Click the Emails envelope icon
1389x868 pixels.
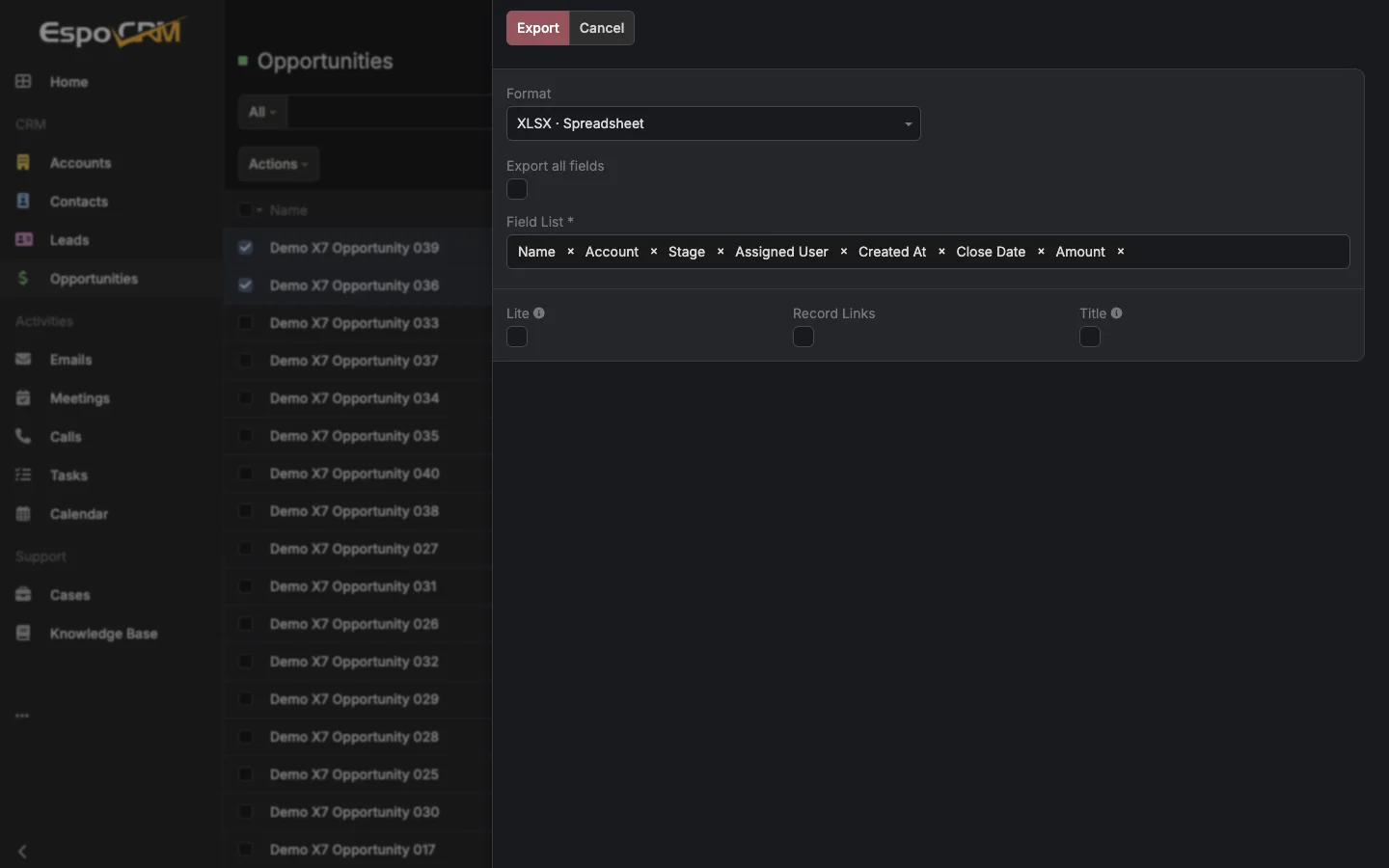click(x=23, y=360)
